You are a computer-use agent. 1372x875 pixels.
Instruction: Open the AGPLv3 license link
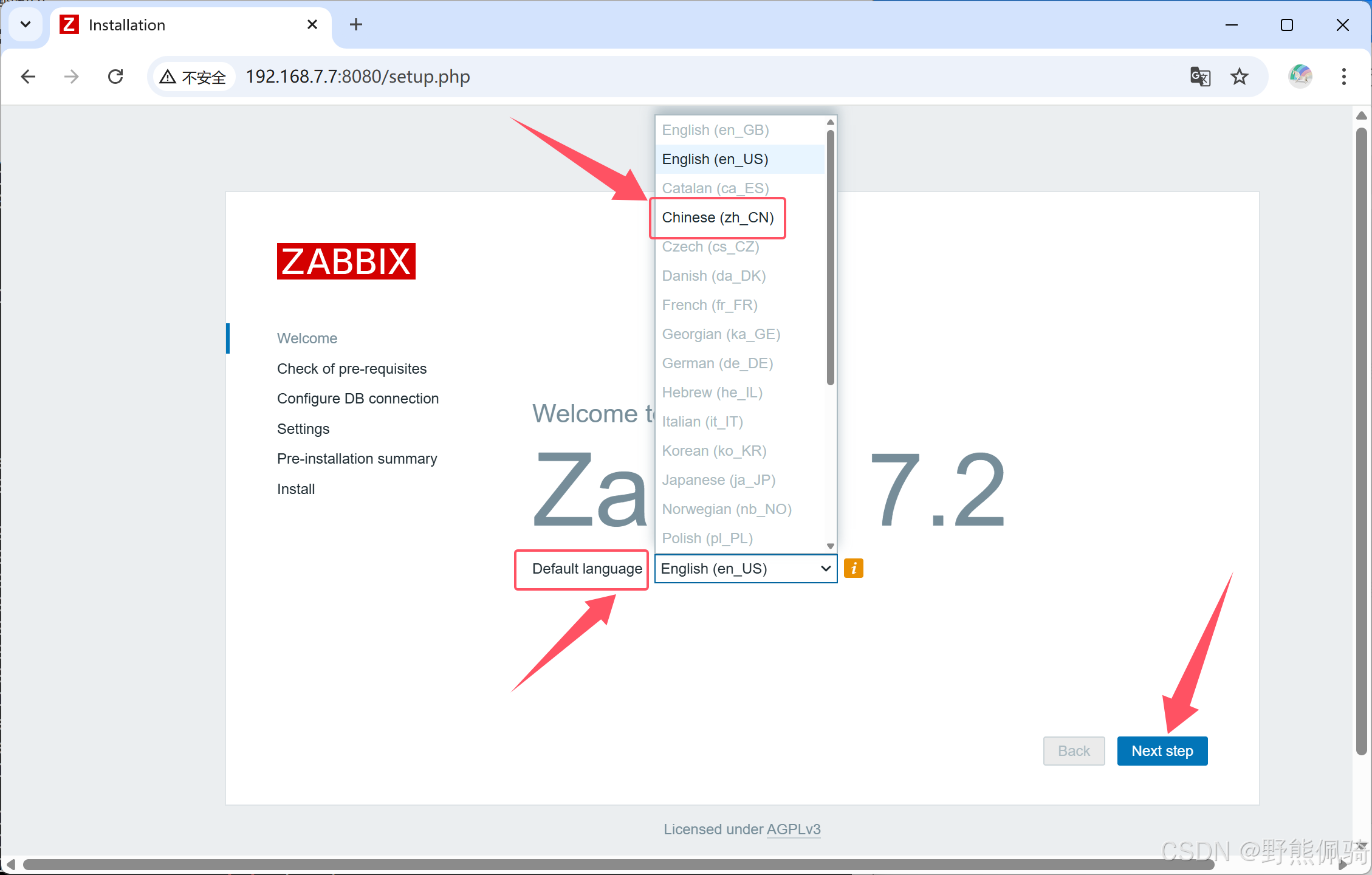pyautogui.click(x=794, y=829)
